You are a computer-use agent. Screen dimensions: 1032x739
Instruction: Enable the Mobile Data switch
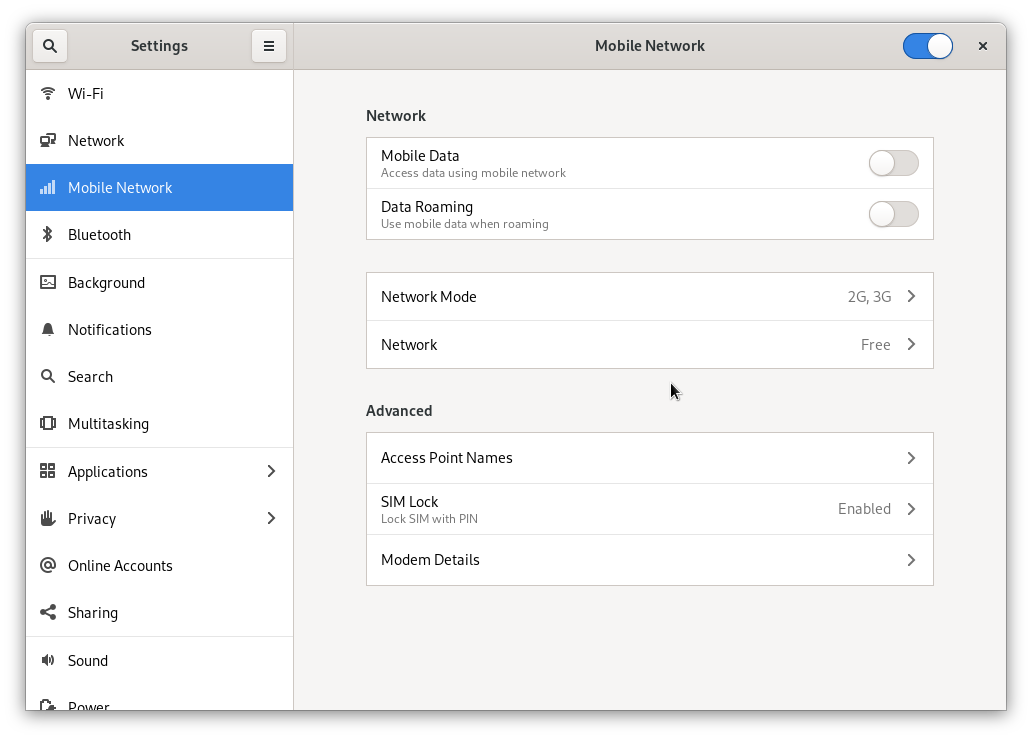coord(893,164)
